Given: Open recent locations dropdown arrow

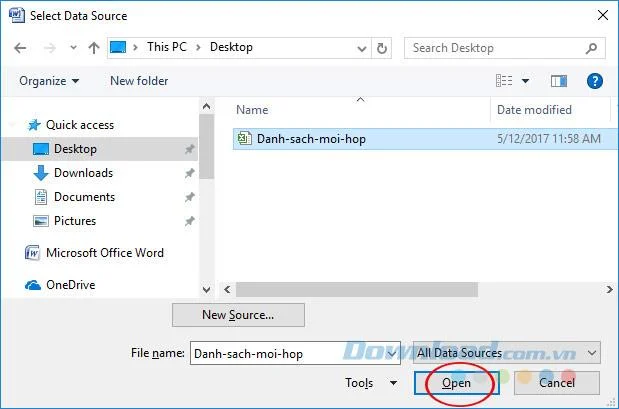Looking at the screenshot, I should point(73,48).
